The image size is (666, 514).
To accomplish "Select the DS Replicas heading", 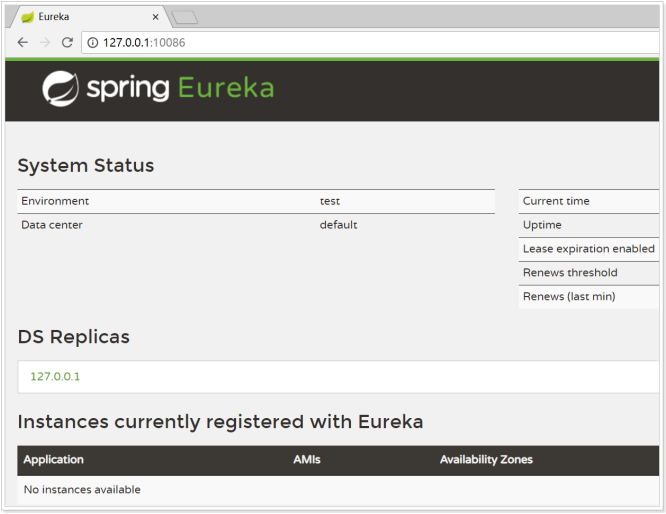I will pos(73,337).
